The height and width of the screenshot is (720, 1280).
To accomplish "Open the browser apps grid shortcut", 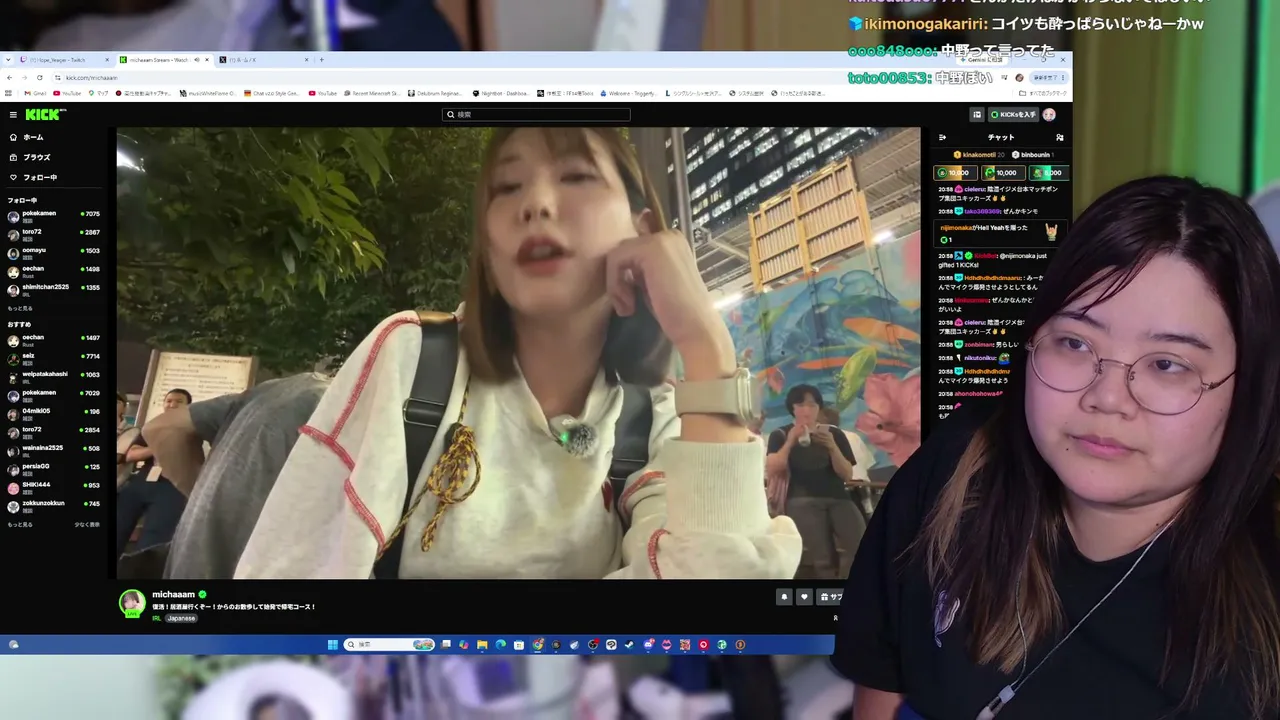I will (x=10, y=93).
